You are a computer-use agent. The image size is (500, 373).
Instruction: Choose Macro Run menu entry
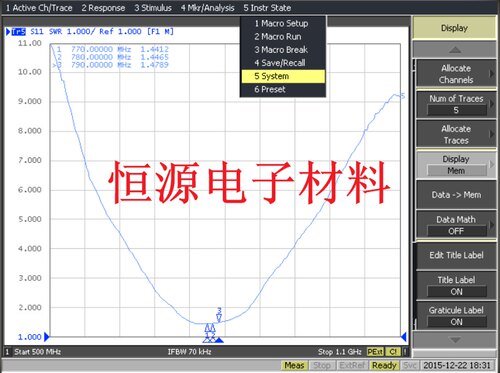click(283, 37)
